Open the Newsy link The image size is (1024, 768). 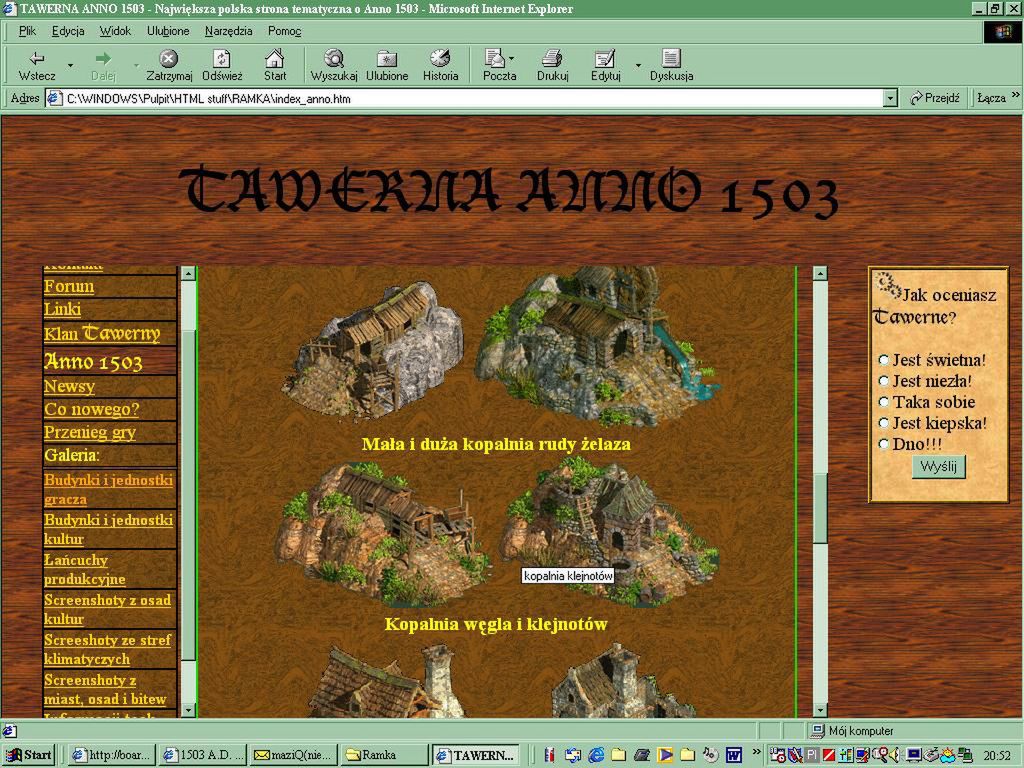point(69,387)
